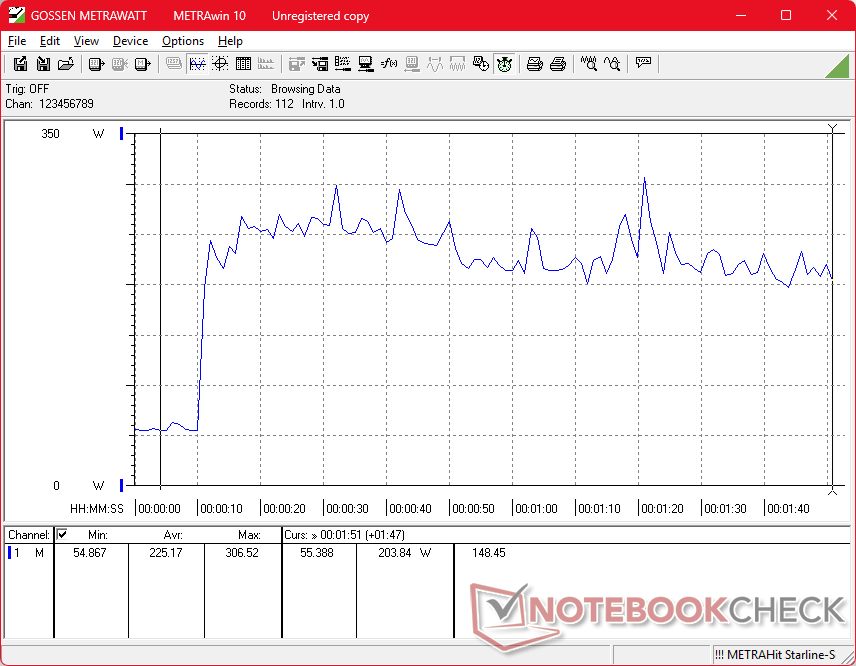Click the green stopwatch clock icon
Viewport: 856px width, 666px height.
pyautogui.click(x=504, y=64)
